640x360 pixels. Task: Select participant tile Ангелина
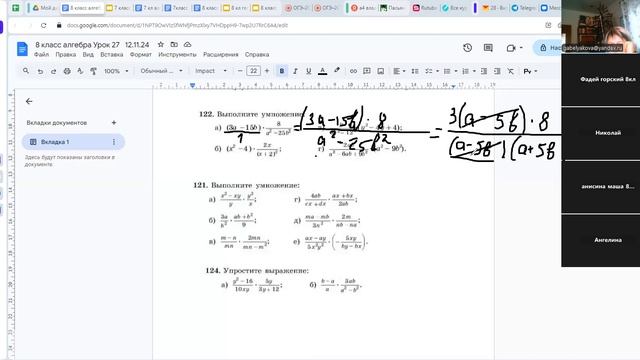click(x=601, y=240)
